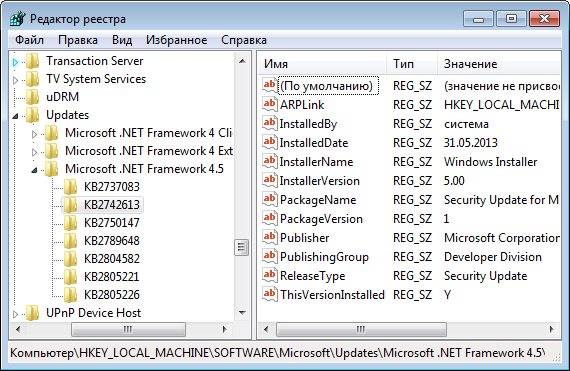
Task: Click the 'Developer Division' value data
Action: click(493, 257)
